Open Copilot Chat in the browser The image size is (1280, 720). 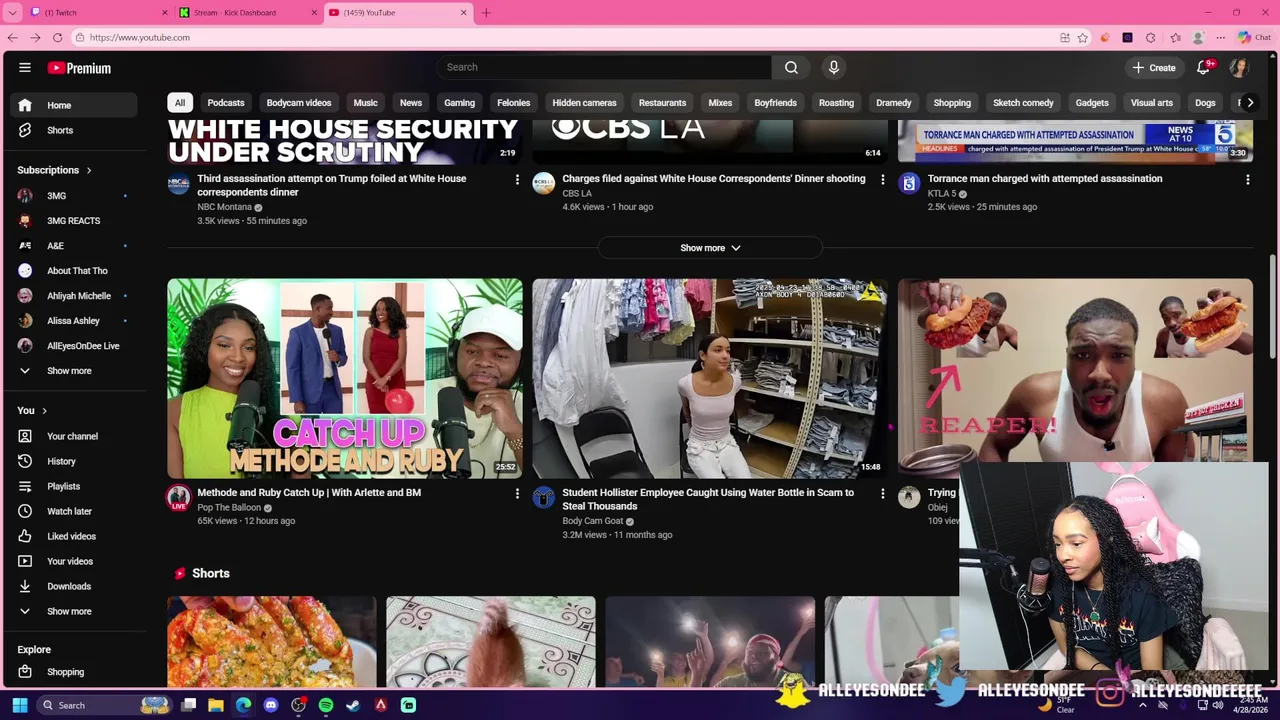[x=1253, y=37]
